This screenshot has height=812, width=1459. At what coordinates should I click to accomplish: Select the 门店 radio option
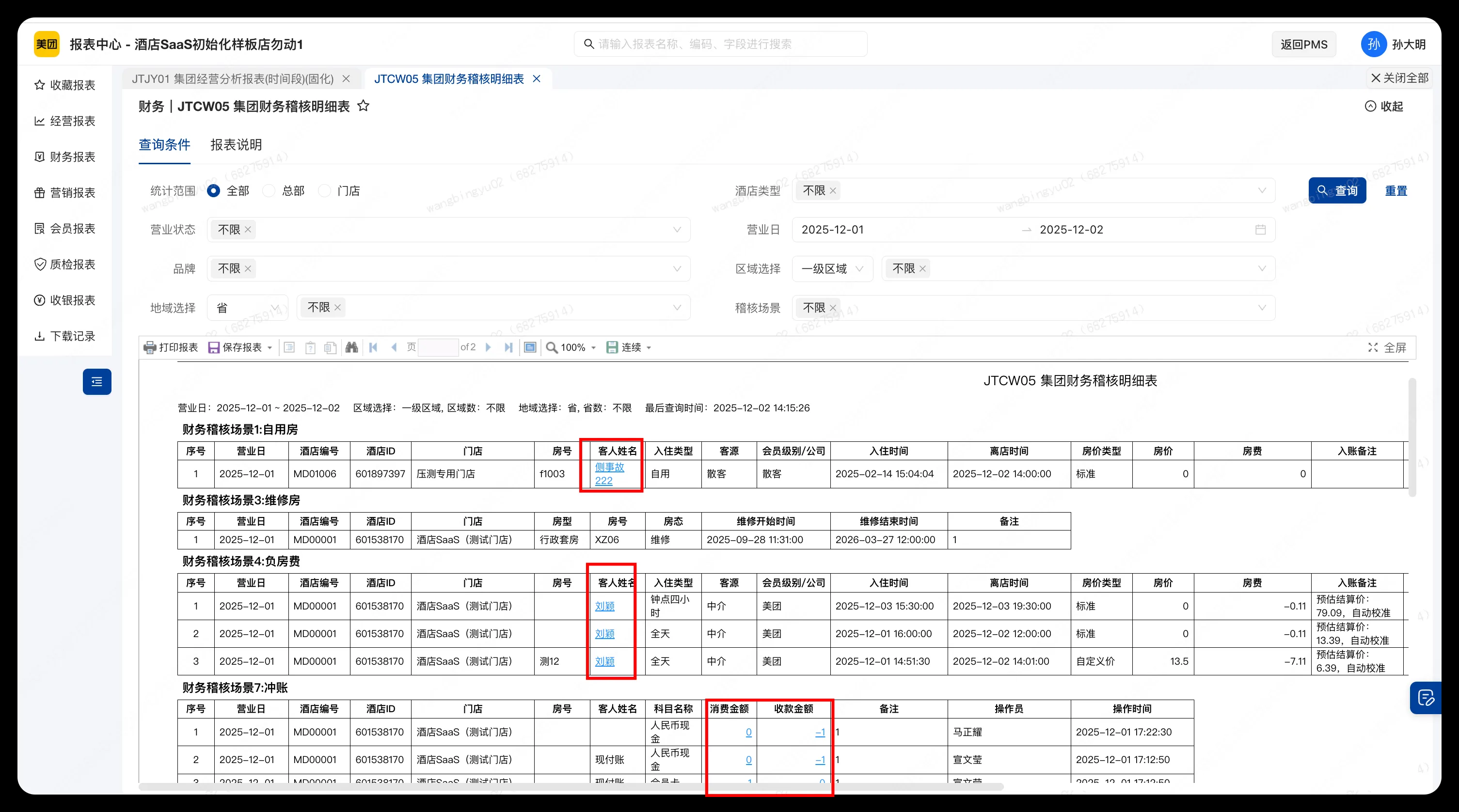pos(324,190)
